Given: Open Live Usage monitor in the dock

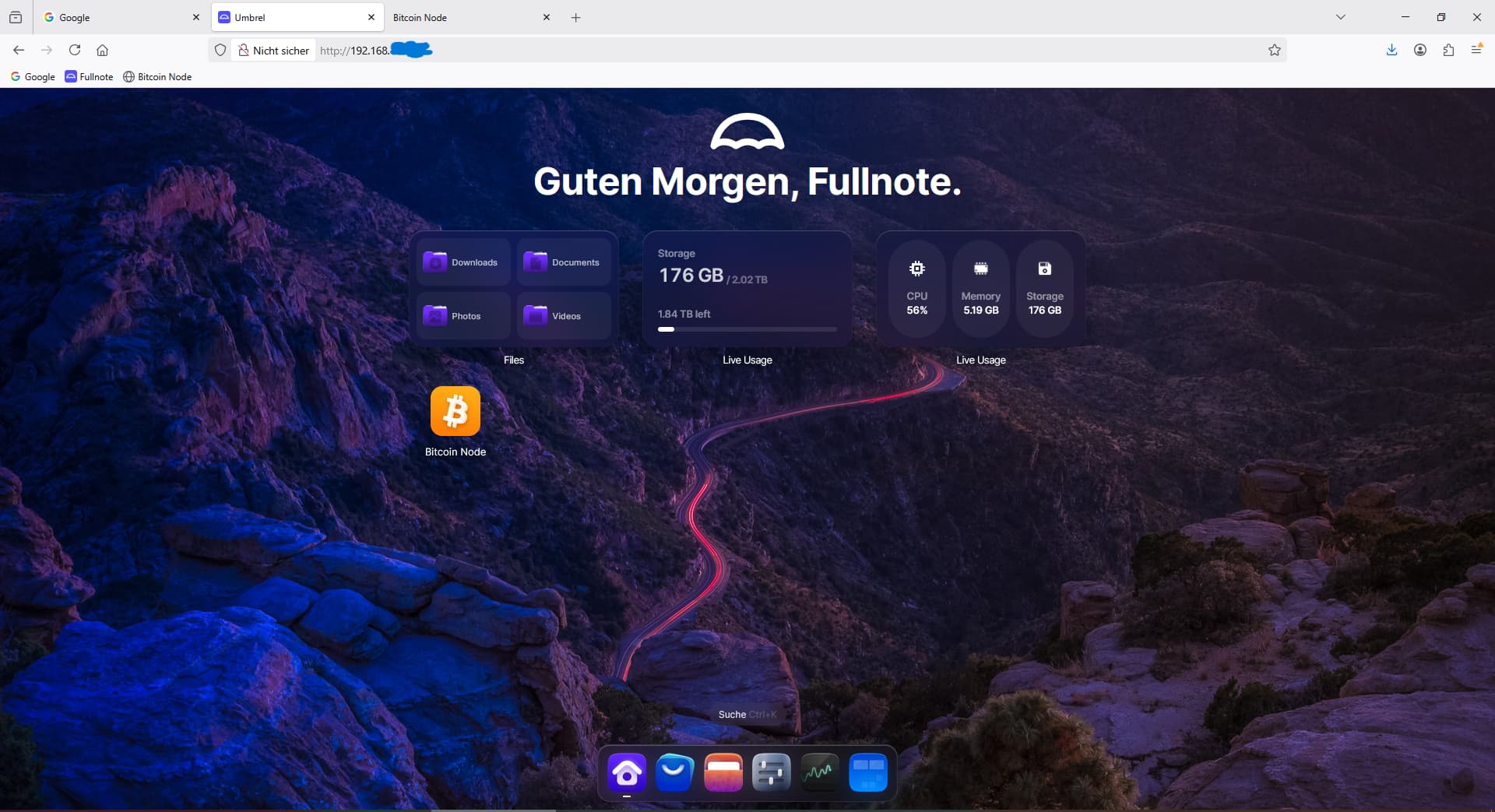Looking at the screenshot, I should (819, 773).
